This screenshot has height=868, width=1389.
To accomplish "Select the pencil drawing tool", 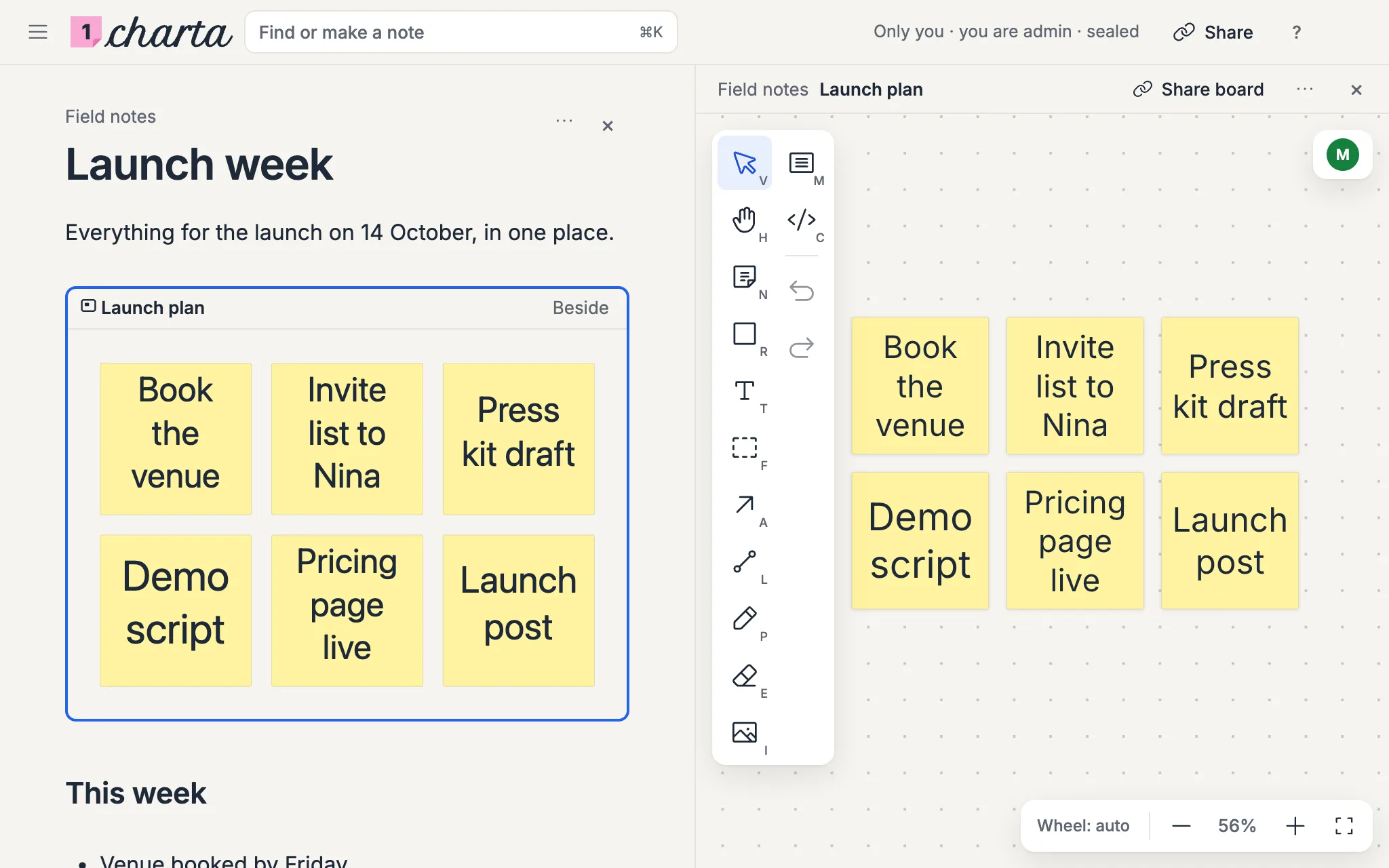I will (745, 618).
